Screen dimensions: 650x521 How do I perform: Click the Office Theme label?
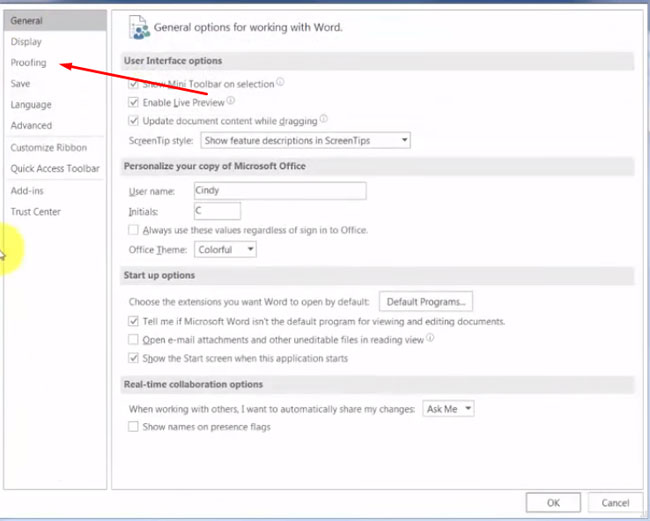pyautogui.click(x=158, y=250)
